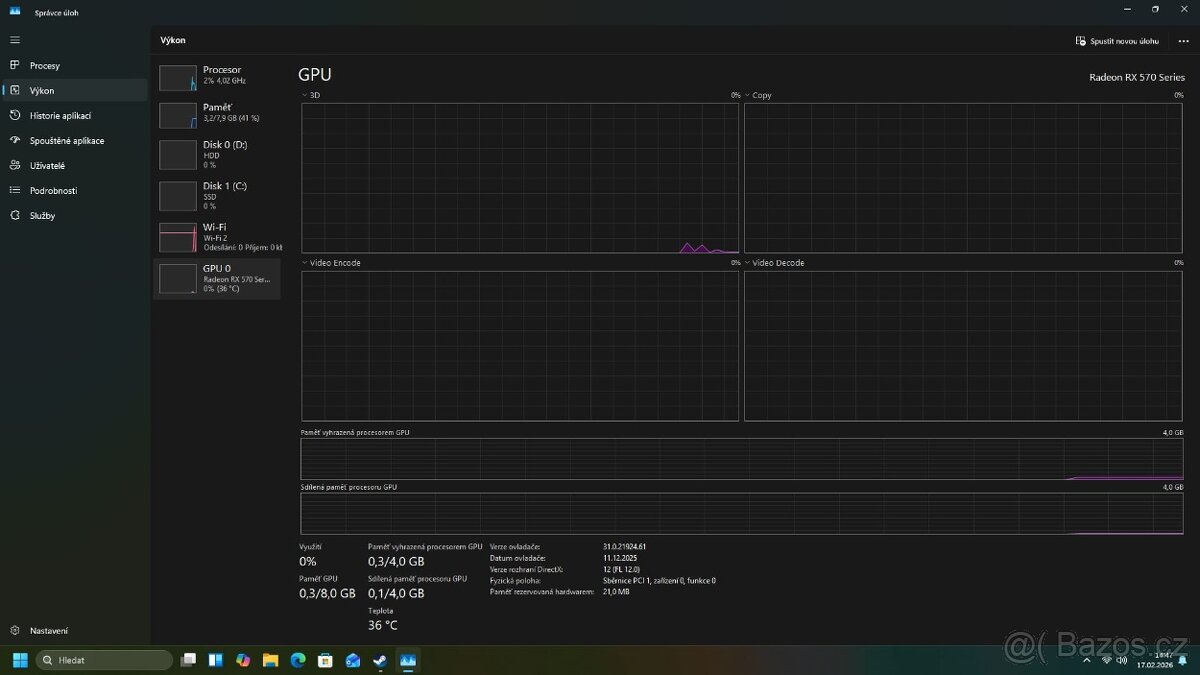The height and width of the screenshot is (675, 1200).
Task: Click the hamburger menu to expand sidebar
Action: (15, 40)
